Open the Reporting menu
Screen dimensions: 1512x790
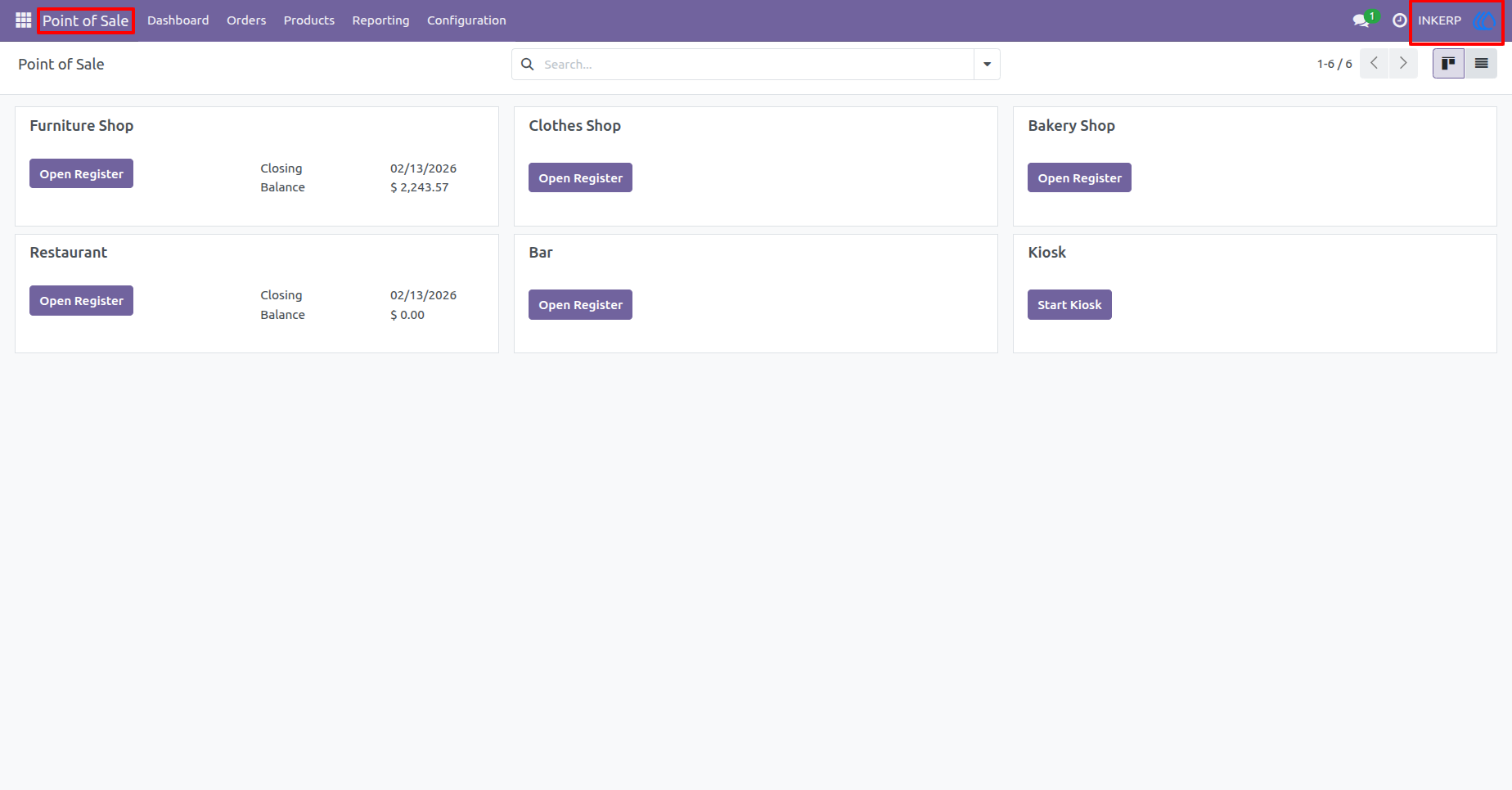(380, 20)
